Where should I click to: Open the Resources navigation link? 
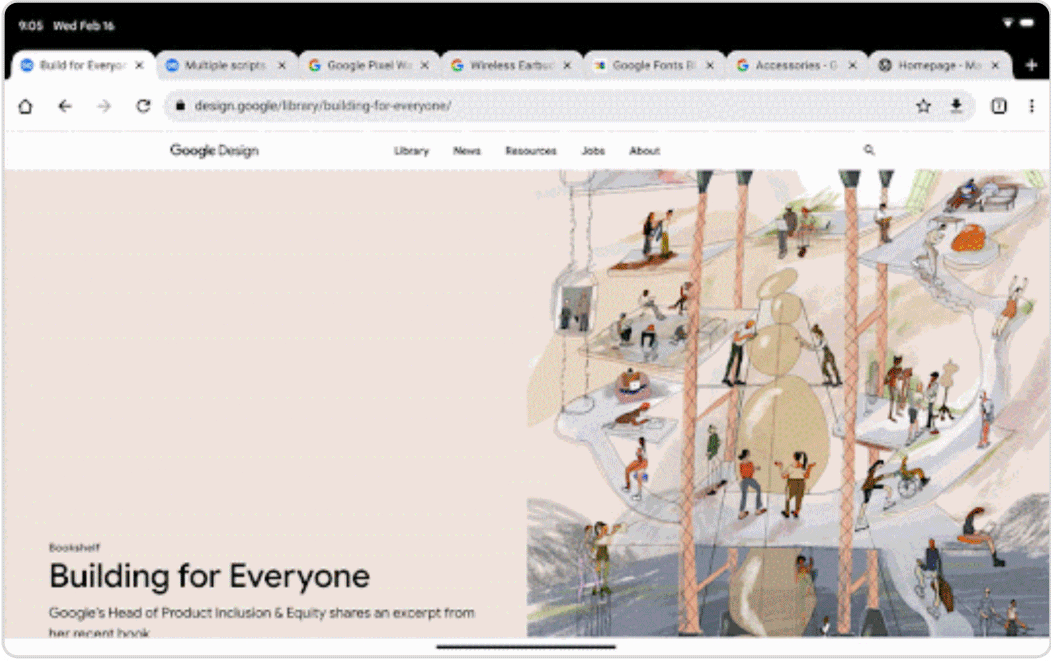(x=530, y=151)
